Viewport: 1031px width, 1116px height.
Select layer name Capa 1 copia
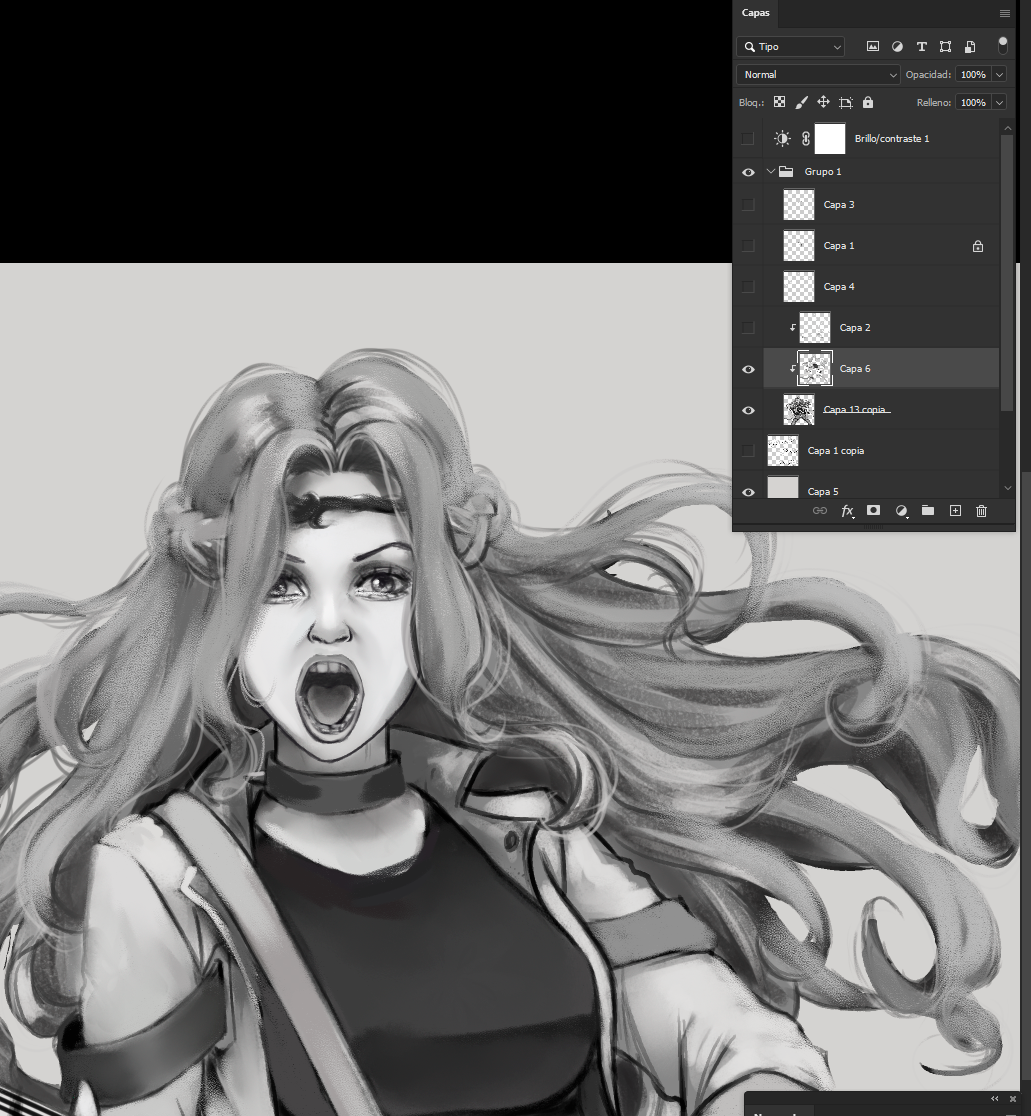pos(835,451)
